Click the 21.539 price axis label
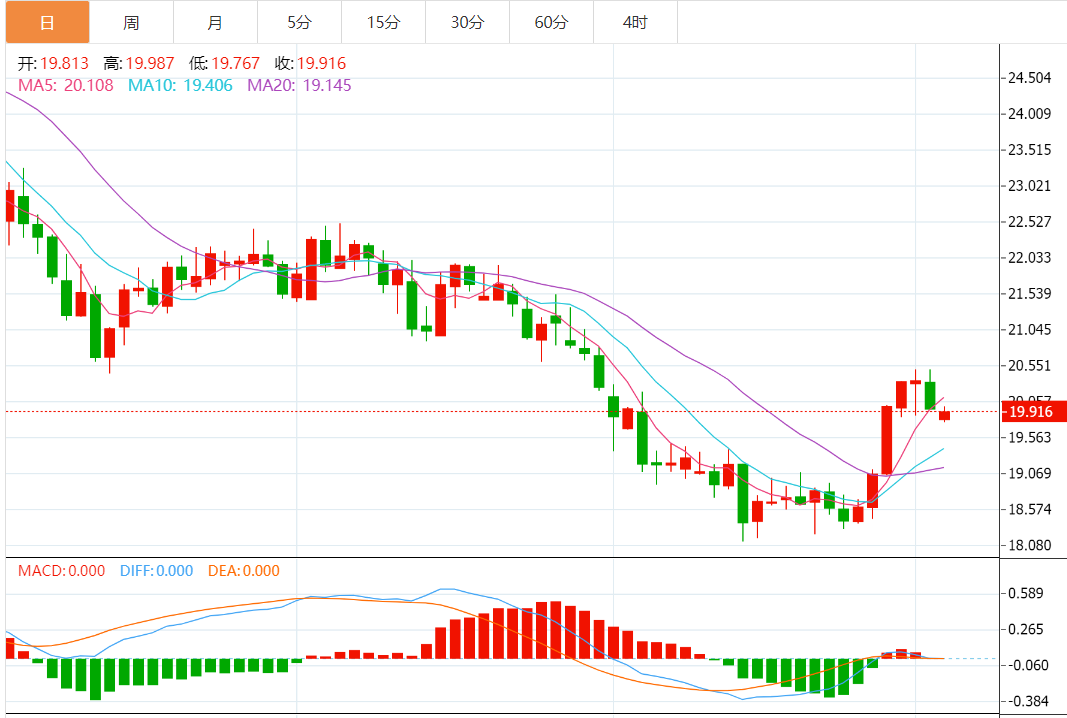 [x=1030, y=293]
